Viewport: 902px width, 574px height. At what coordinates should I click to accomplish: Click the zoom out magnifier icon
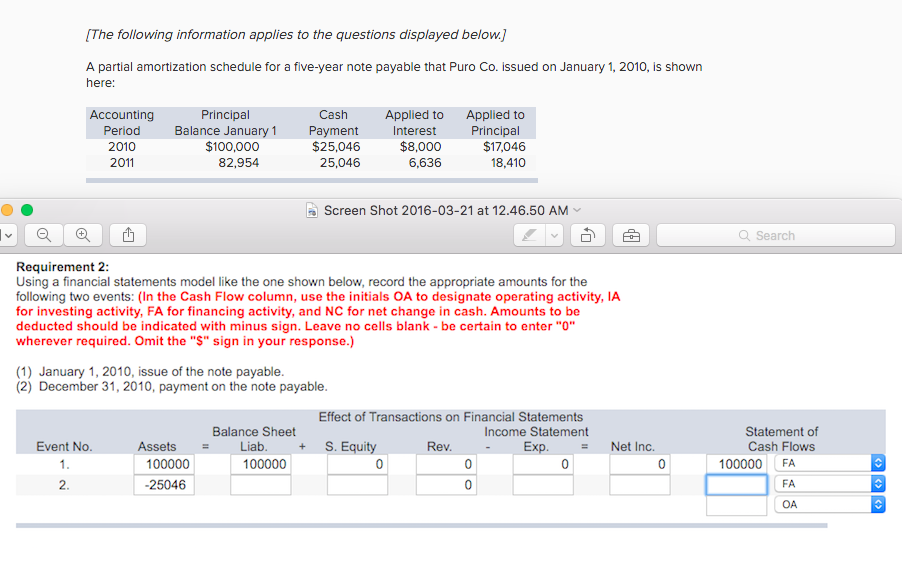coord(44,235)
